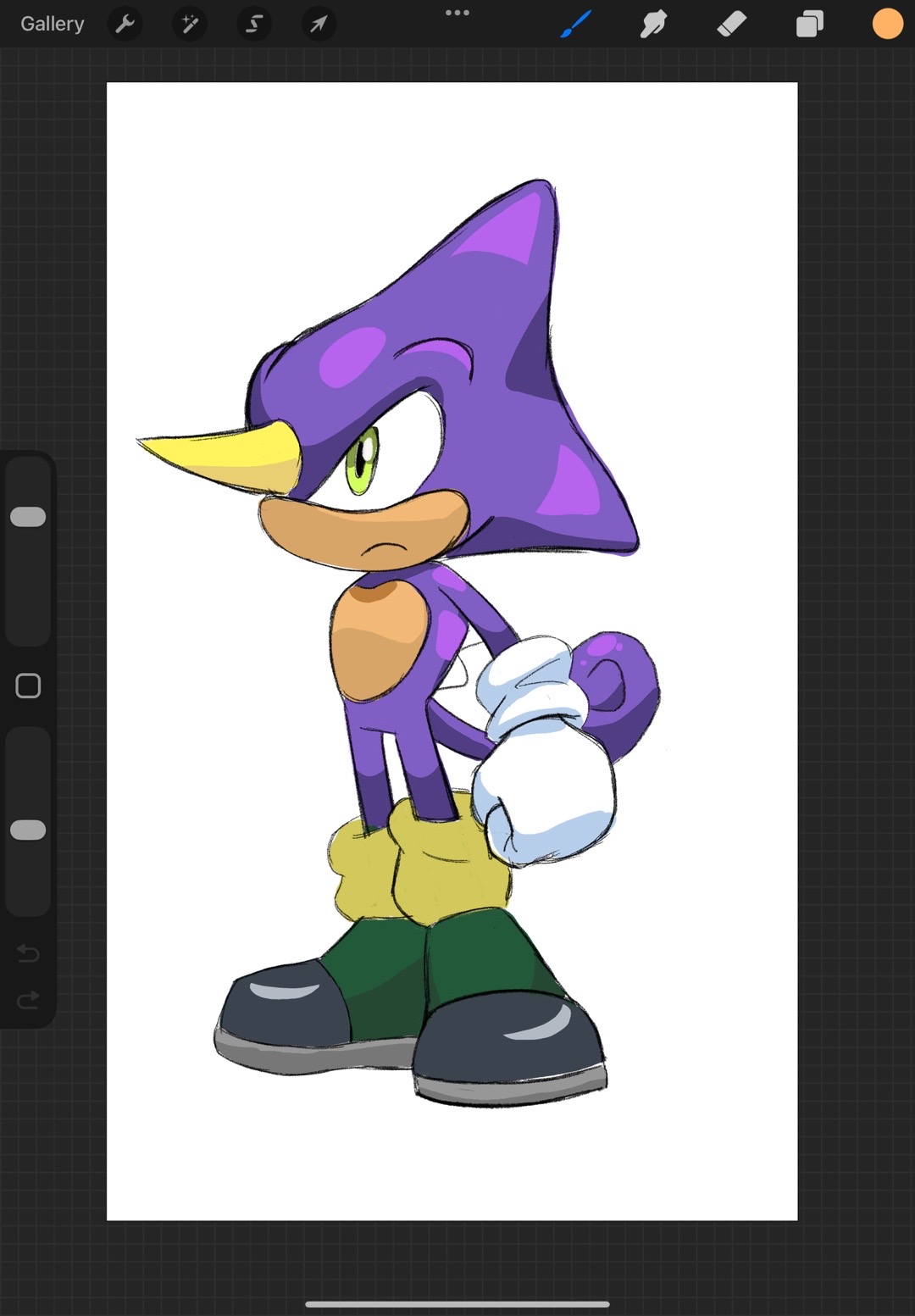Click the brush size slider handle
The width and height of the screenshot is (915, 1316).
coord(28,517)
